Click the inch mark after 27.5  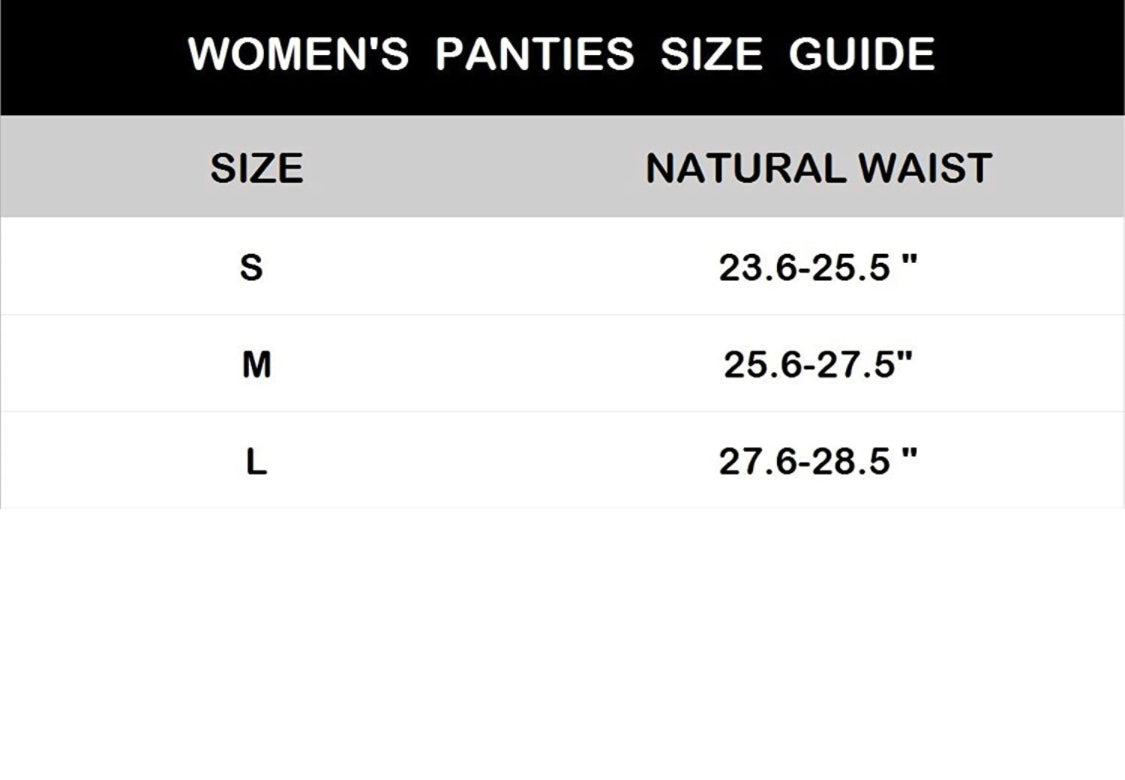pyautogui.click(x=906, y=358)
